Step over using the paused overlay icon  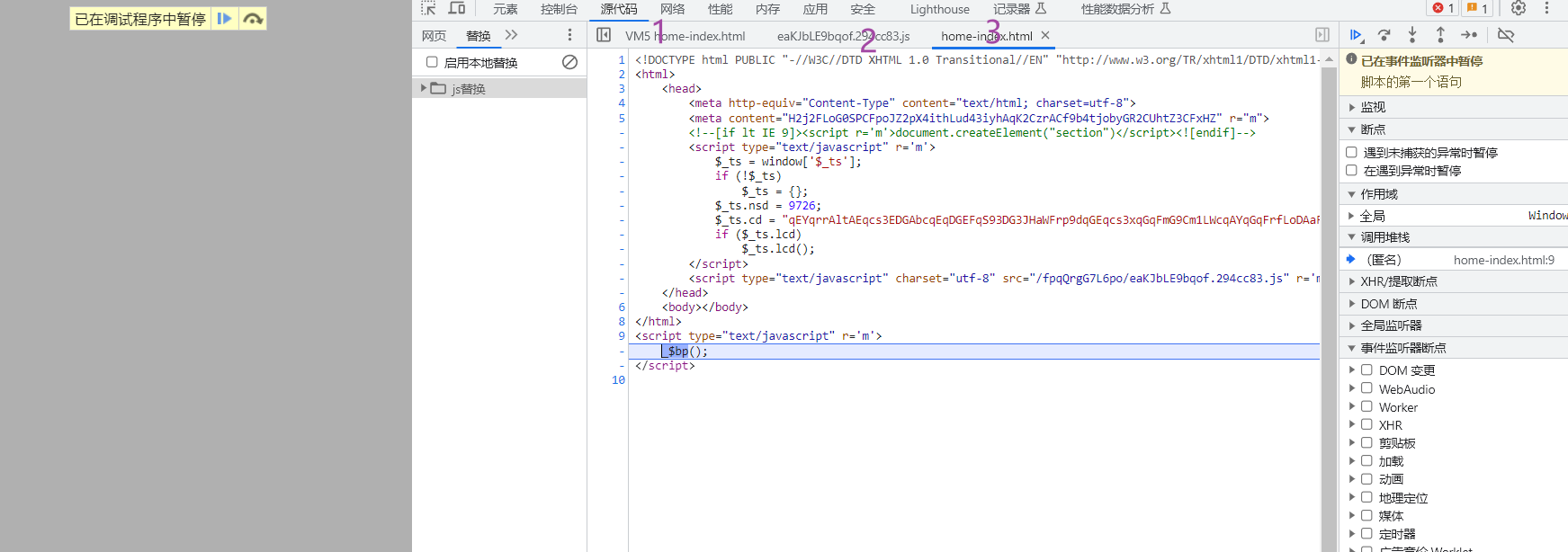pos(253,19)
